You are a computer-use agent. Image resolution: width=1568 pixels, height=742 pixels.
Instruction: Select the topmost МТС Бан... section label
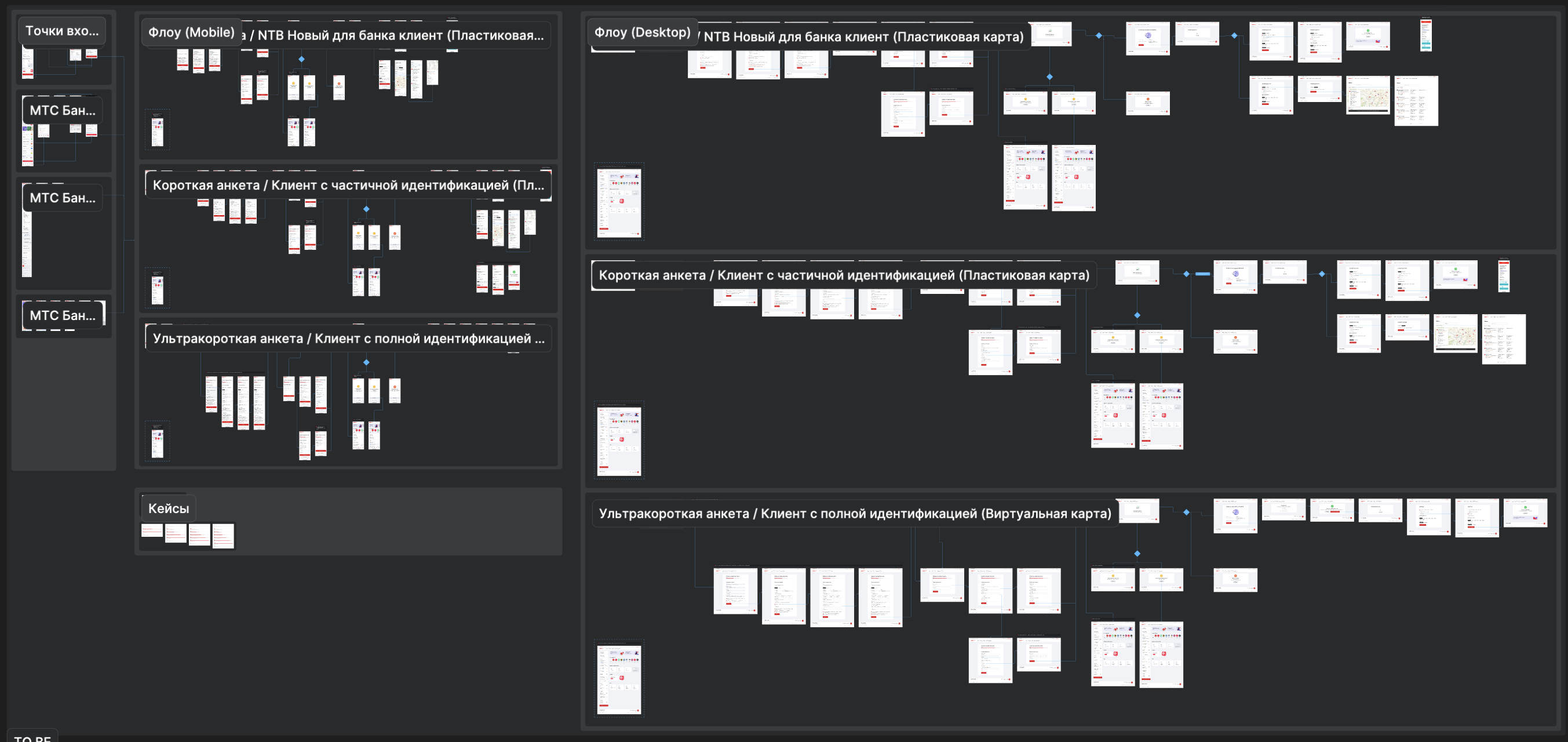pyautogui.click(x=62, y=110)
